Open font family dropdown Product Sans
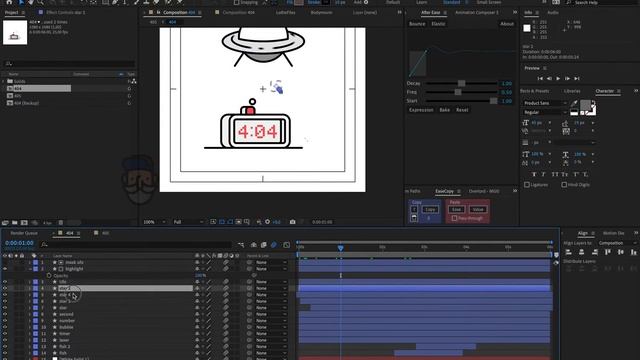Image resolution: width=640 pixels, height=360 pixels. point(545,103)
